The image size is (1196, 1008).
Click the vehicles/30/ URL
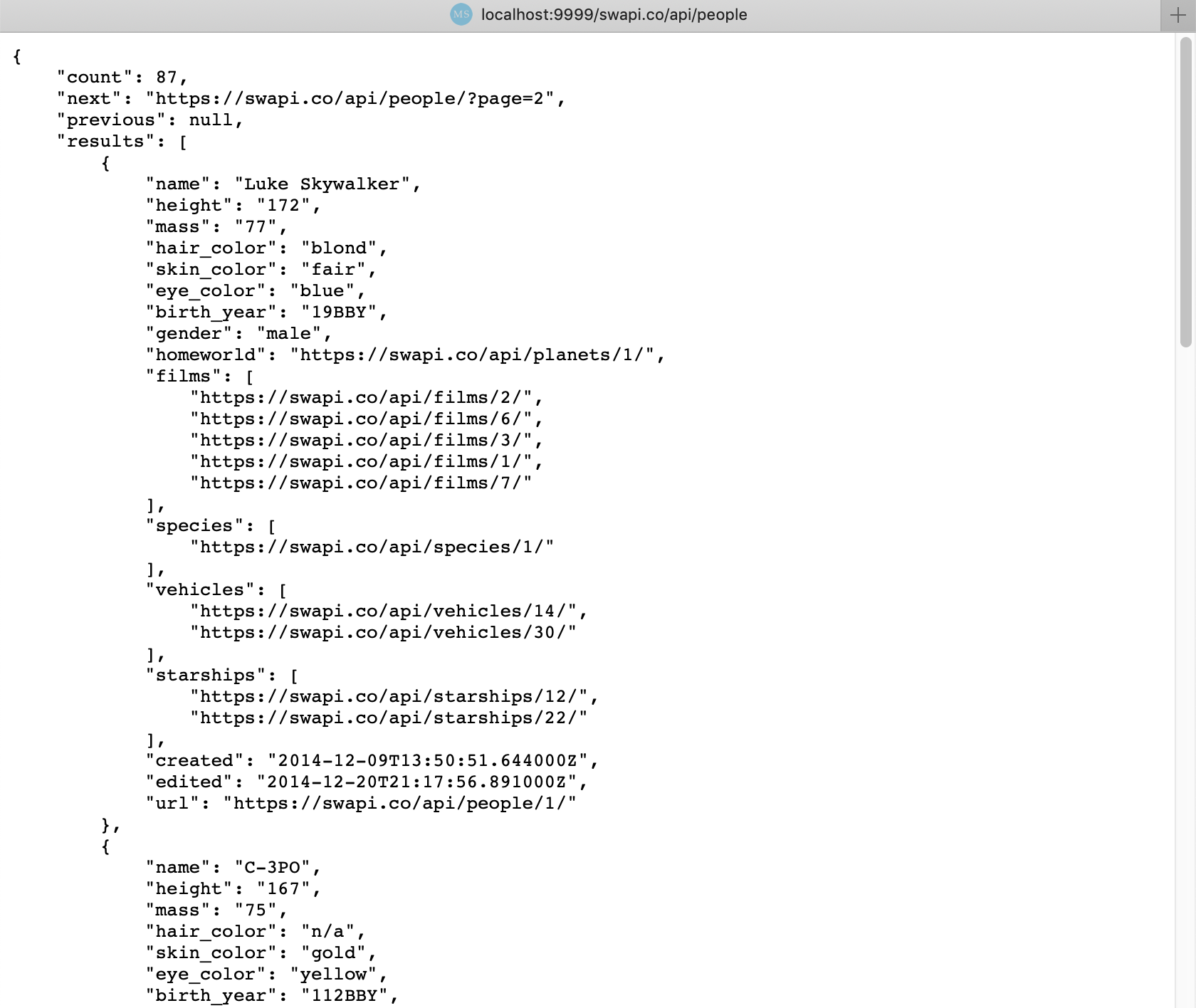coord(383,632)
